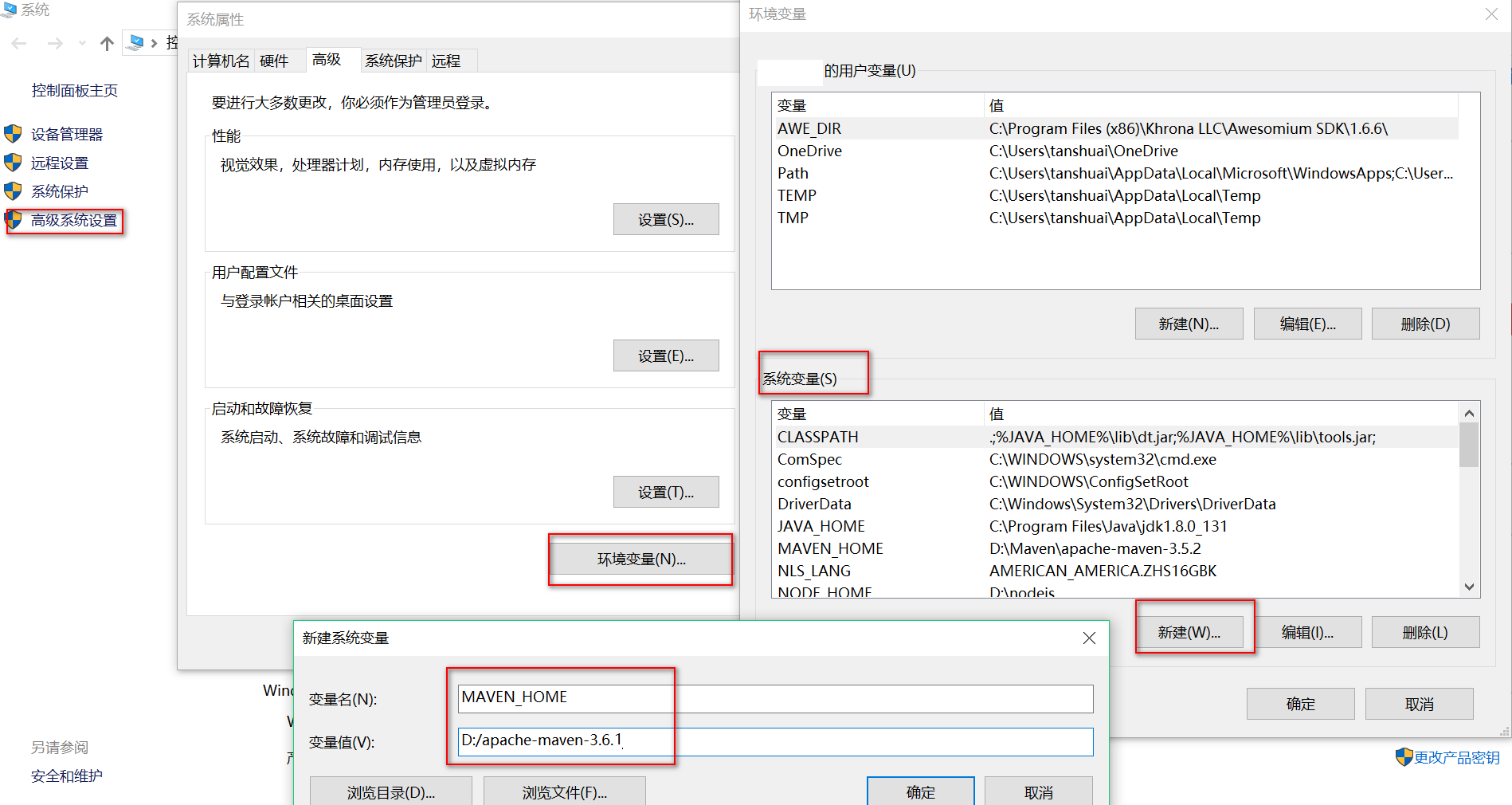Select the DriverData system variable row

tap(1115, 504)
